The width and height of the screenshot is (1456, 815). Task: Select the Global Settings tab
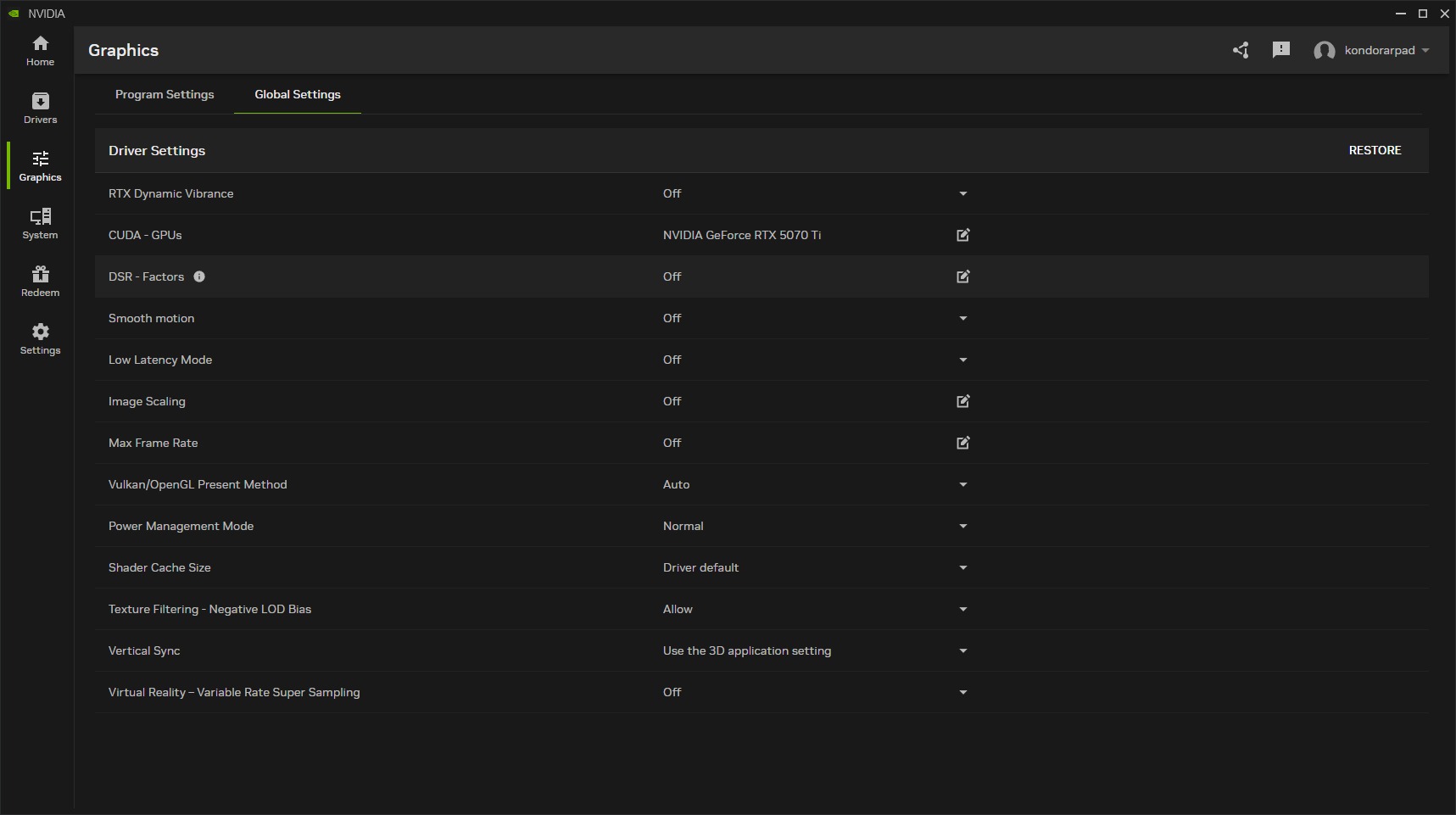point(298,94)
